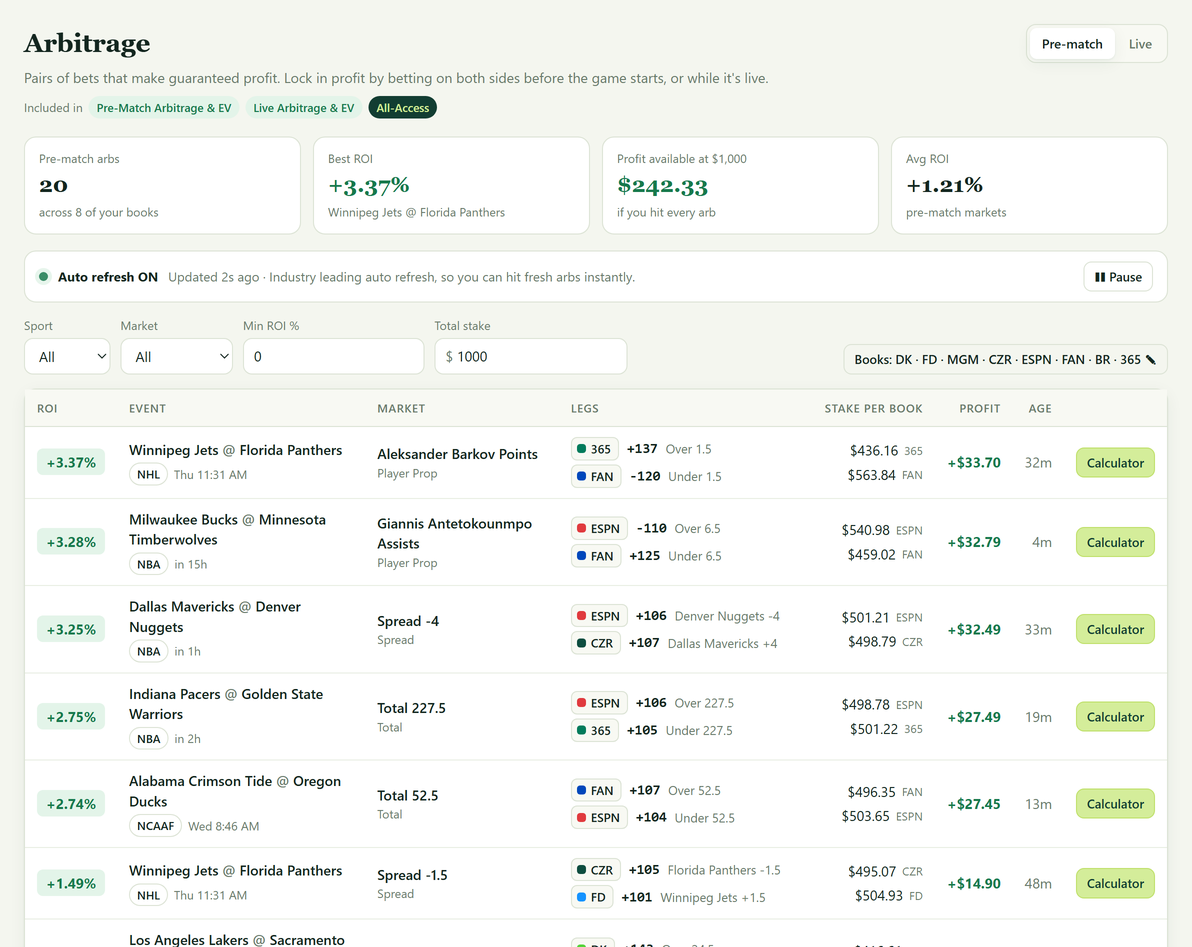
Task: Click the +2.75% ROI badge
Action: tap(71, 717)
